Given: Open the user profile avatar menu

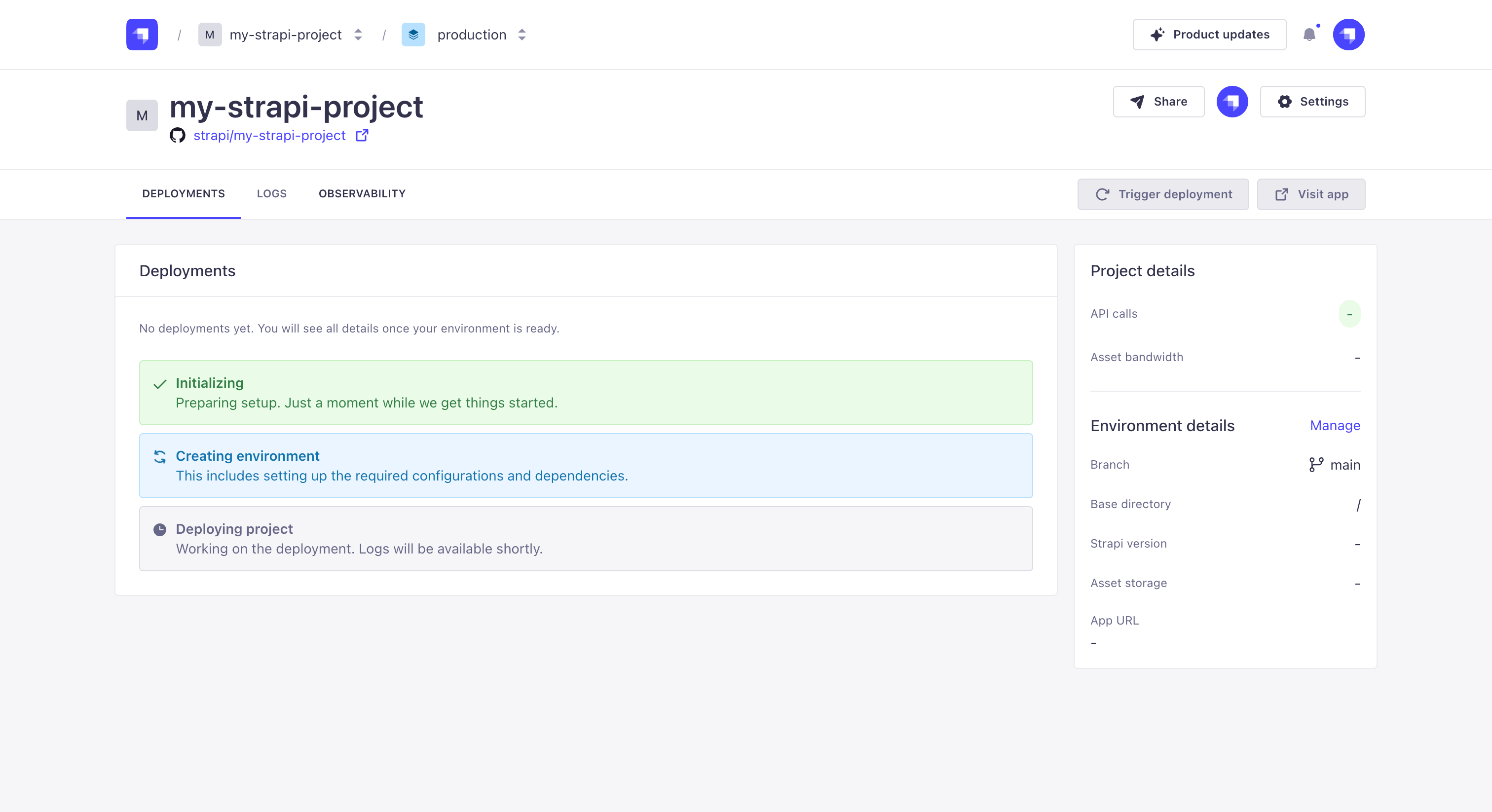Looking at the screenshot, I should click(x=1348, y=35).
